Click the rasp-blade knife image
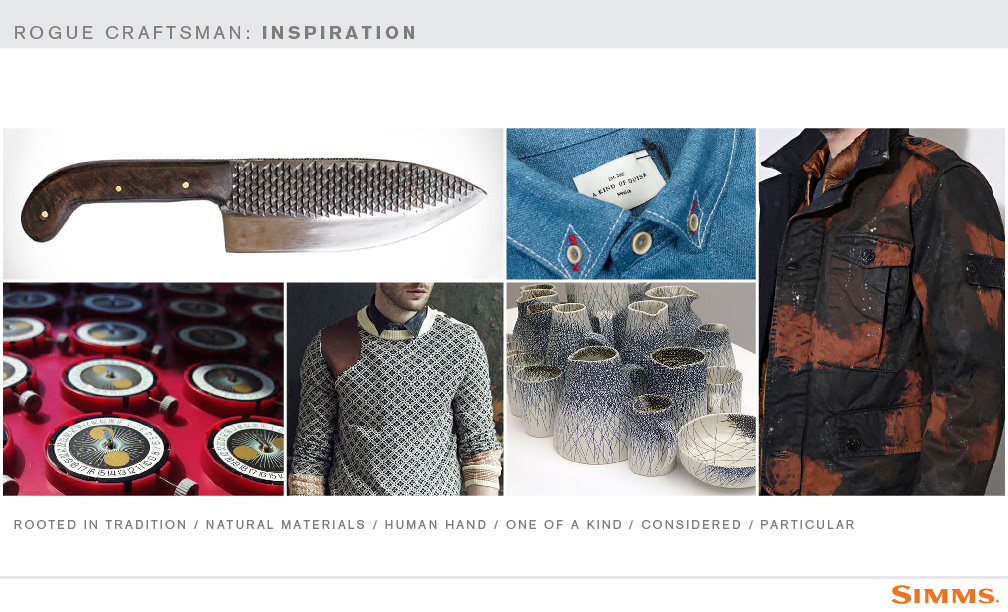1008x612 pixels. point(253,204)
